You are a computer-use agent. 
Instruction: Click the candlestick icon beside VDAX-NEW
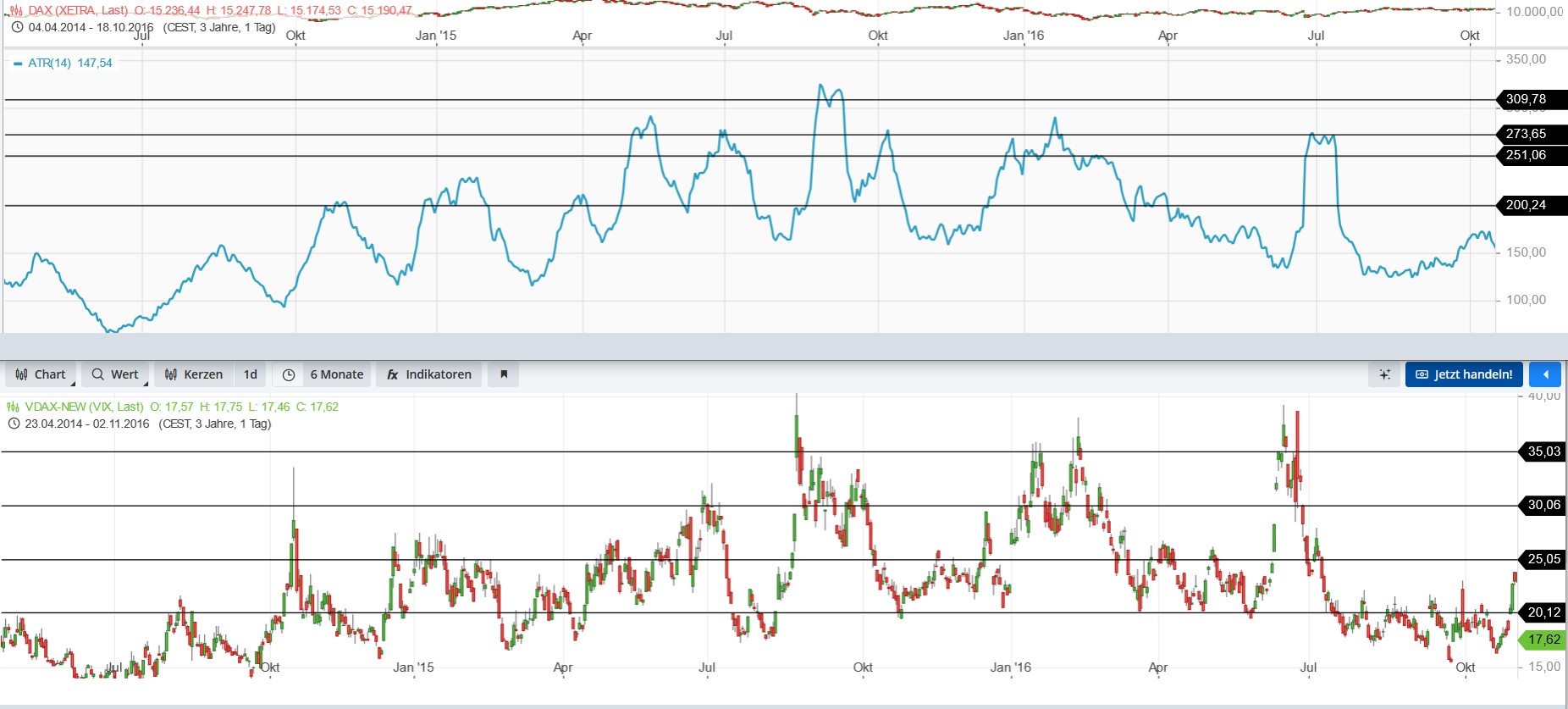(x=13, y=407)
